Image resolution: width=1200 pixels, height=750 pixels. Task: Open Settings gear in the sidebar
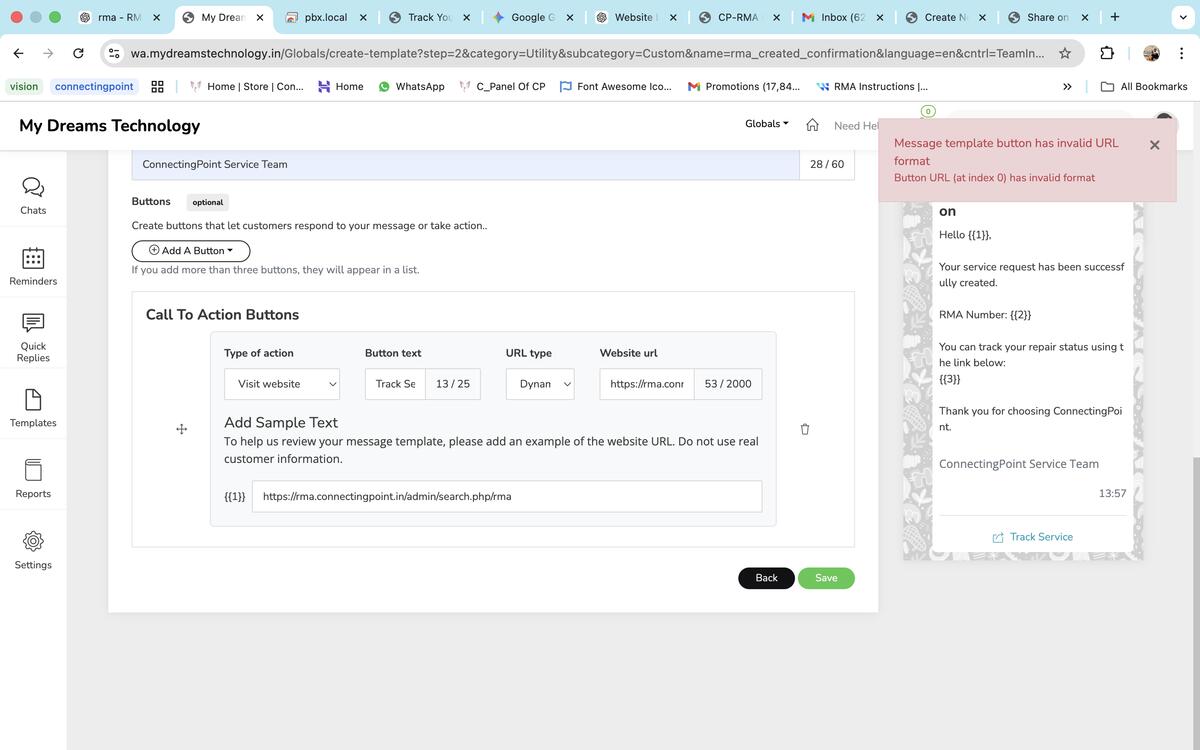pos(33,548)
